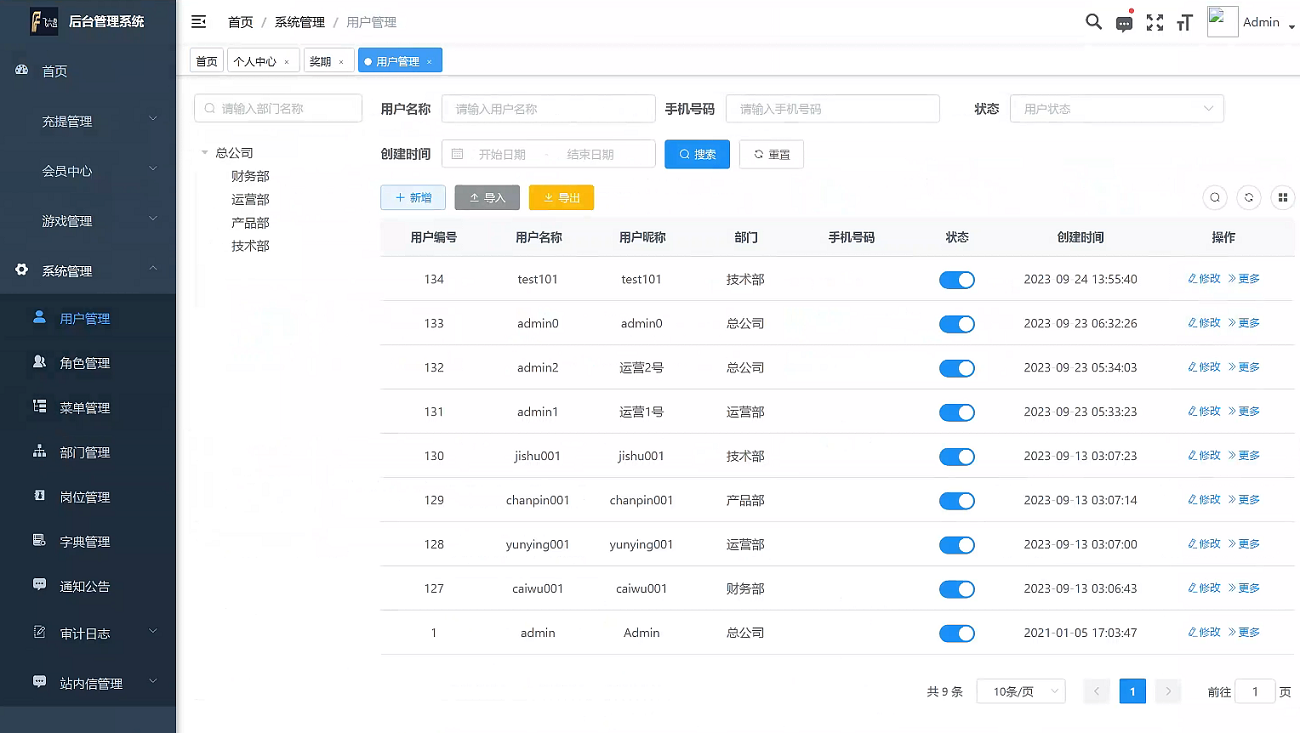The image size is (1300, 733).
Task: Click the 用户名称 input field
Action: (548, 109)
